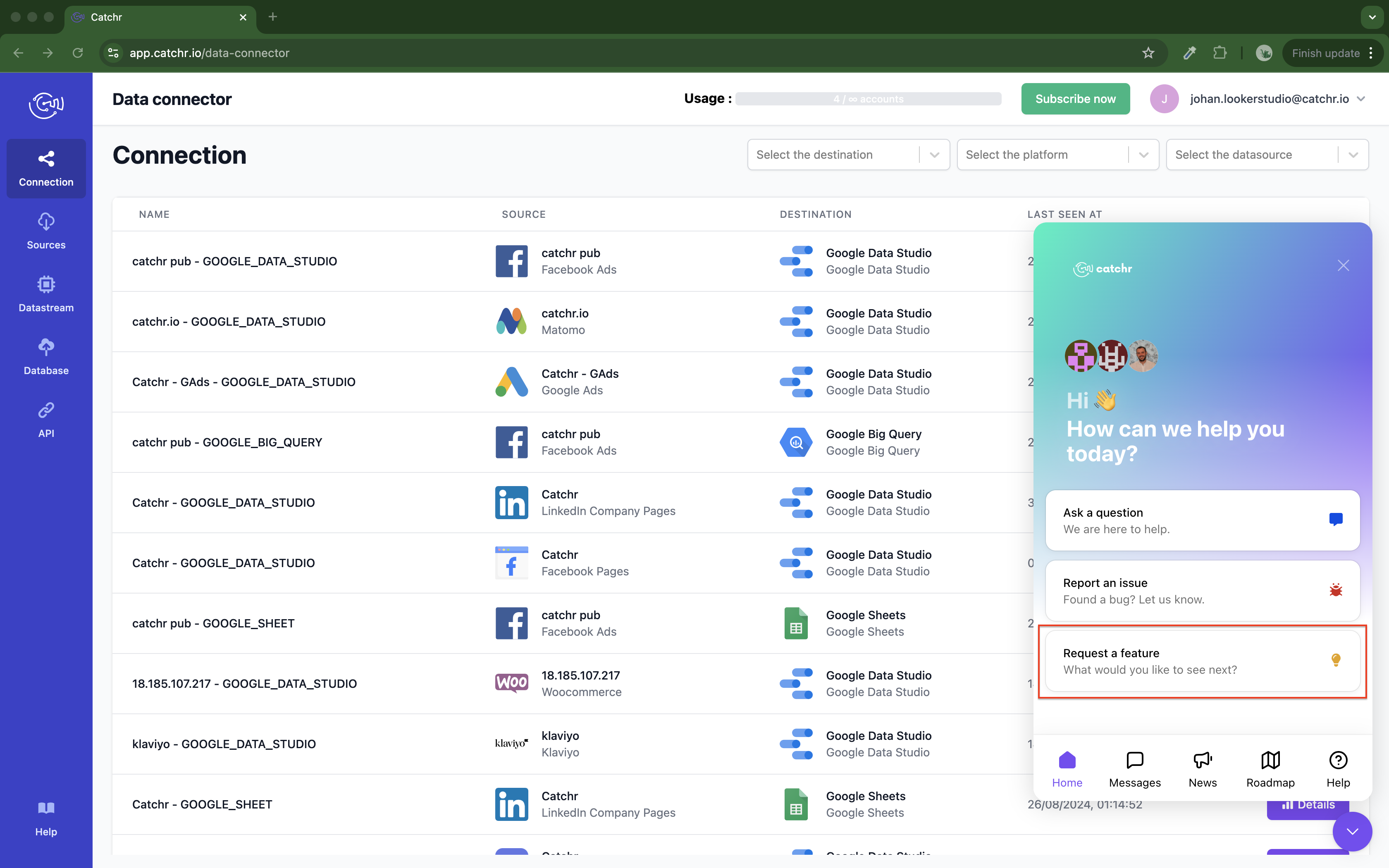The image size is (1389, 868).
Task: Click the Subscribe now button
Action: 1075,99
